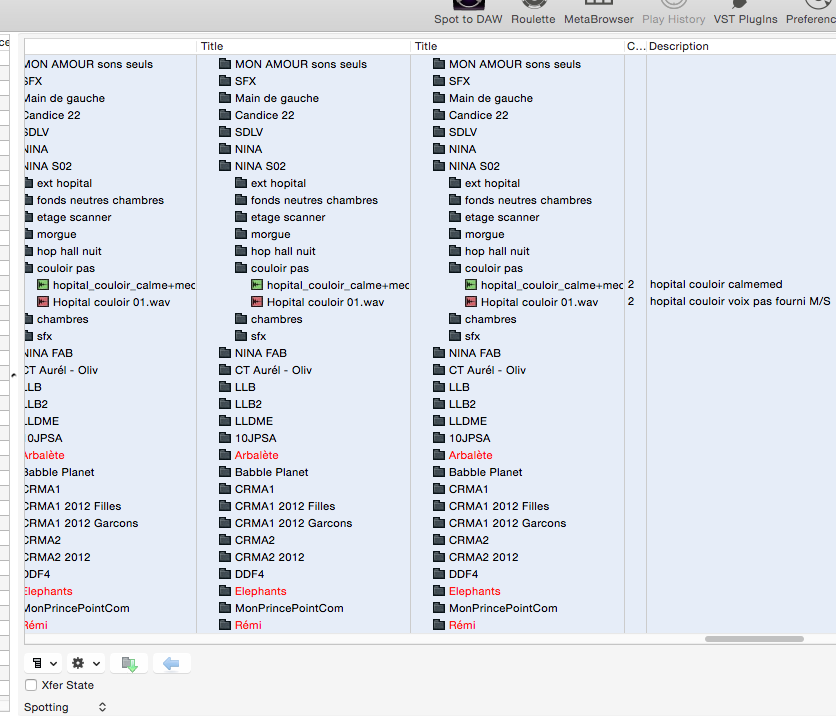Click the red Hopital couloir 01.wav file icon in middle column
The image size is (836, 722).
(x=258, y=302)
